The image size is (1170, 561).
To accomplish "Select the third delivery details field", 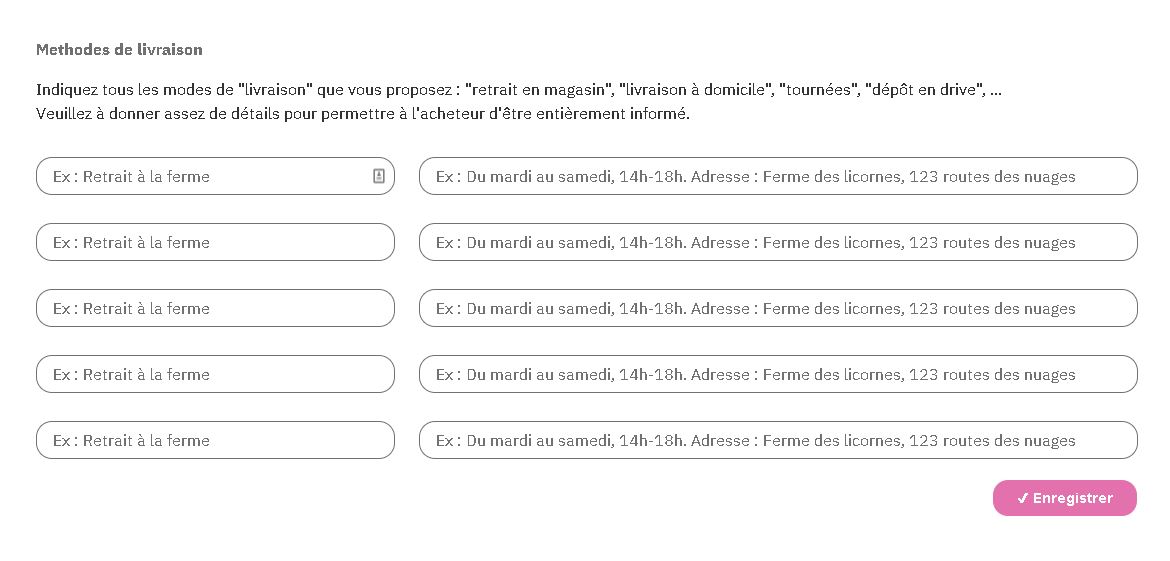I will point(777,308).
